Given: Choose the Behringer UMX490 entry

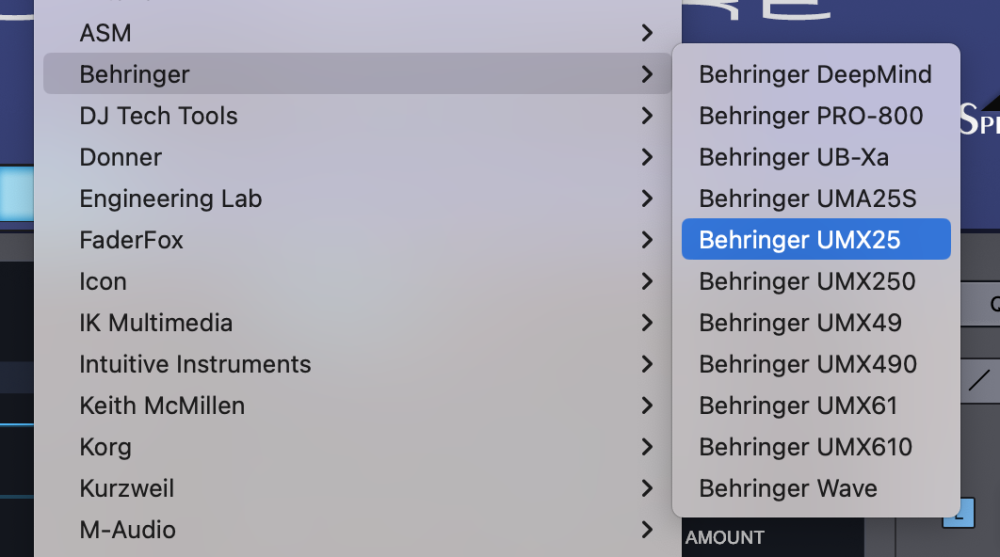Looking at the screenshot, I should (x=807, y=365).
